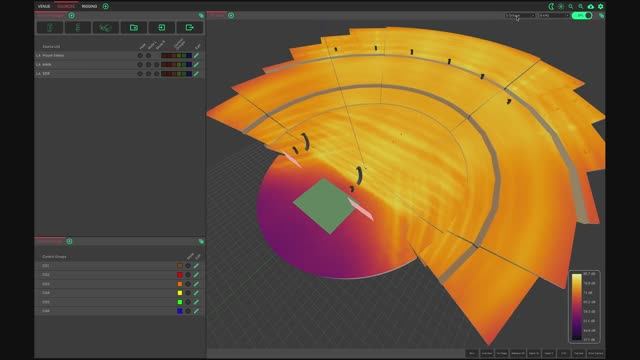Click the plus icon in the control groups header

point(69,241)
